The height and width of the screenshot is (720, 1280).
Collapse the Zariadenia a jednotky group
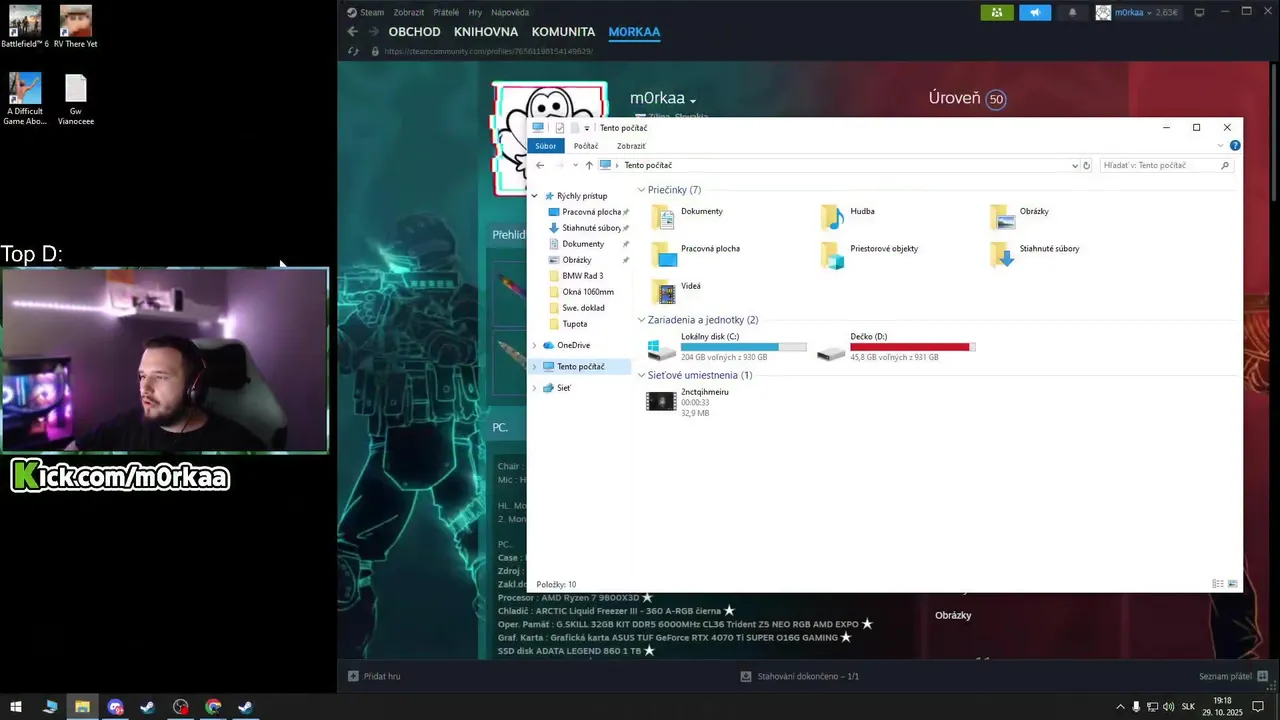tap(642, 320)
